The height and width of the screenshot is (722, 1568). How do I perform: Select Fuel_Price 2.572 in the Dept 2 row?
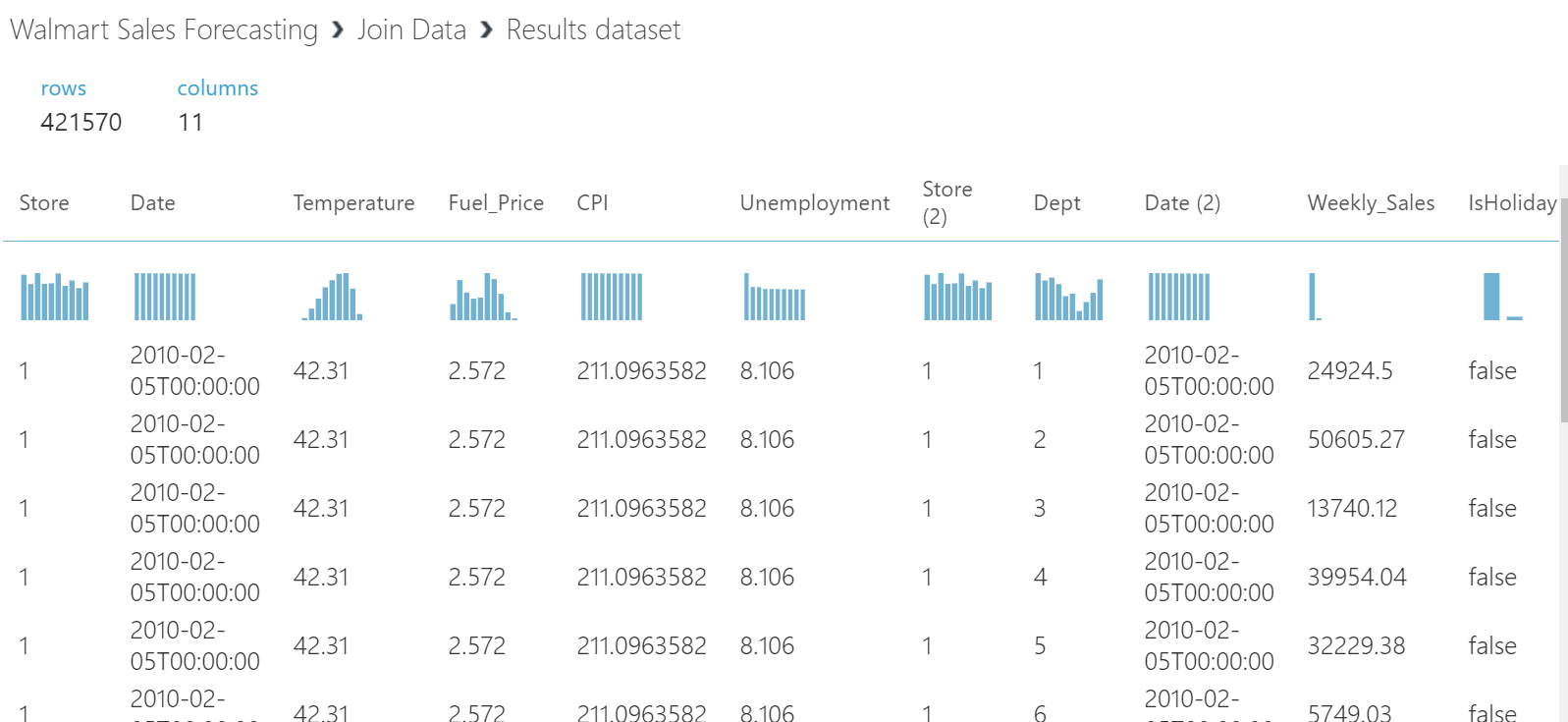click(477, 439)
